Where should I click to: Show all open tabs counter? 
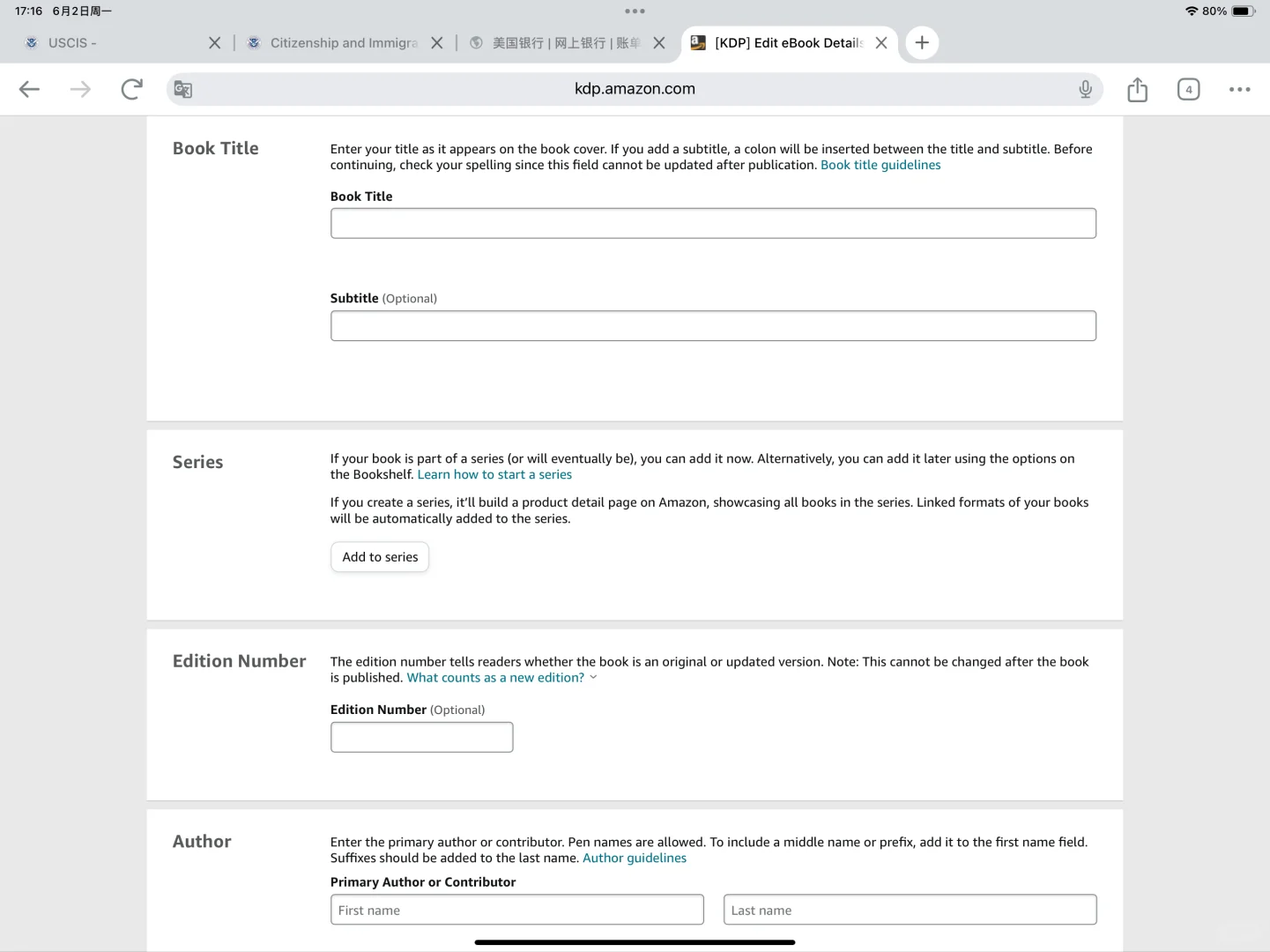(1189, 89)
